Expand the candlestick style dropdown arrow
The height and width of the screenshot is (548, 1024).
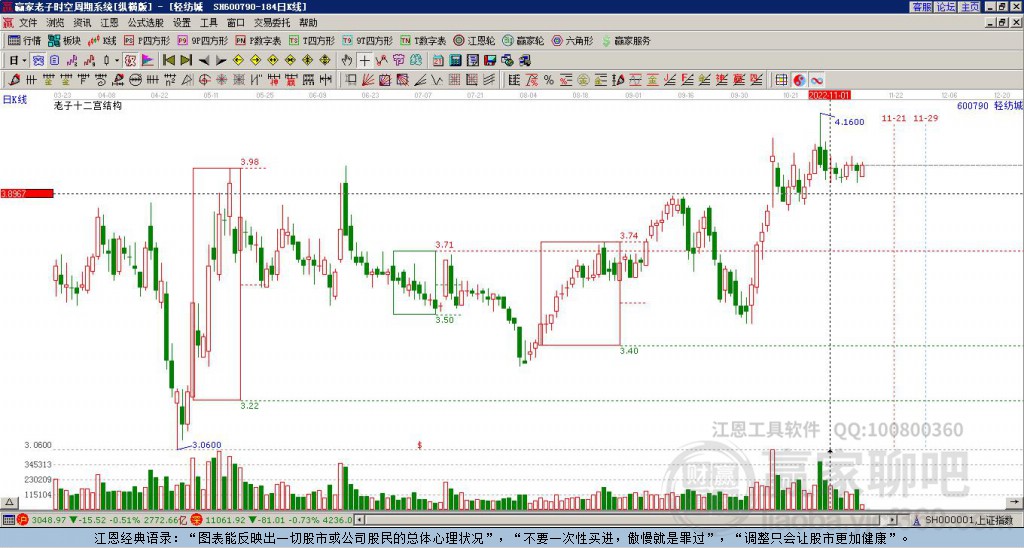coord(116,60)
